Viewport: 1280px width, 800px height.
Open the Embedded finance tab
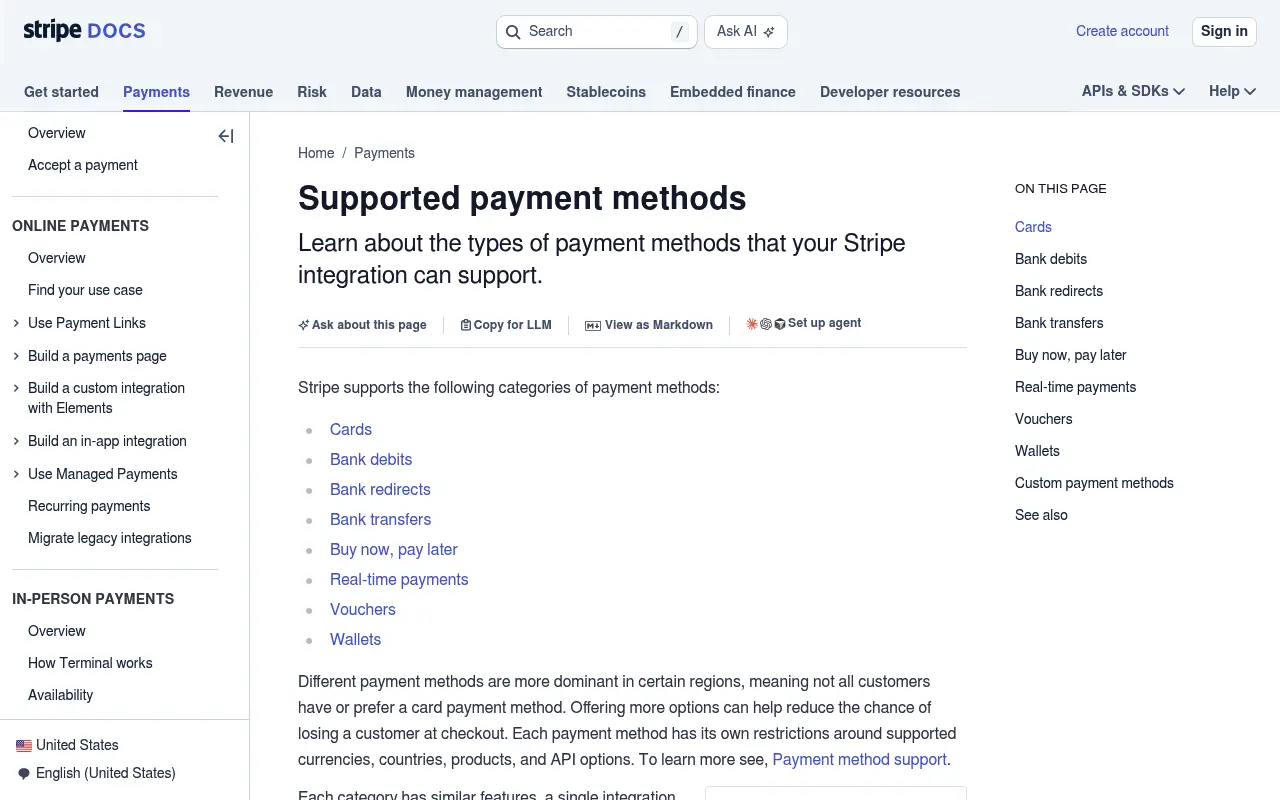pyautogui.click(x=733, y=92)
